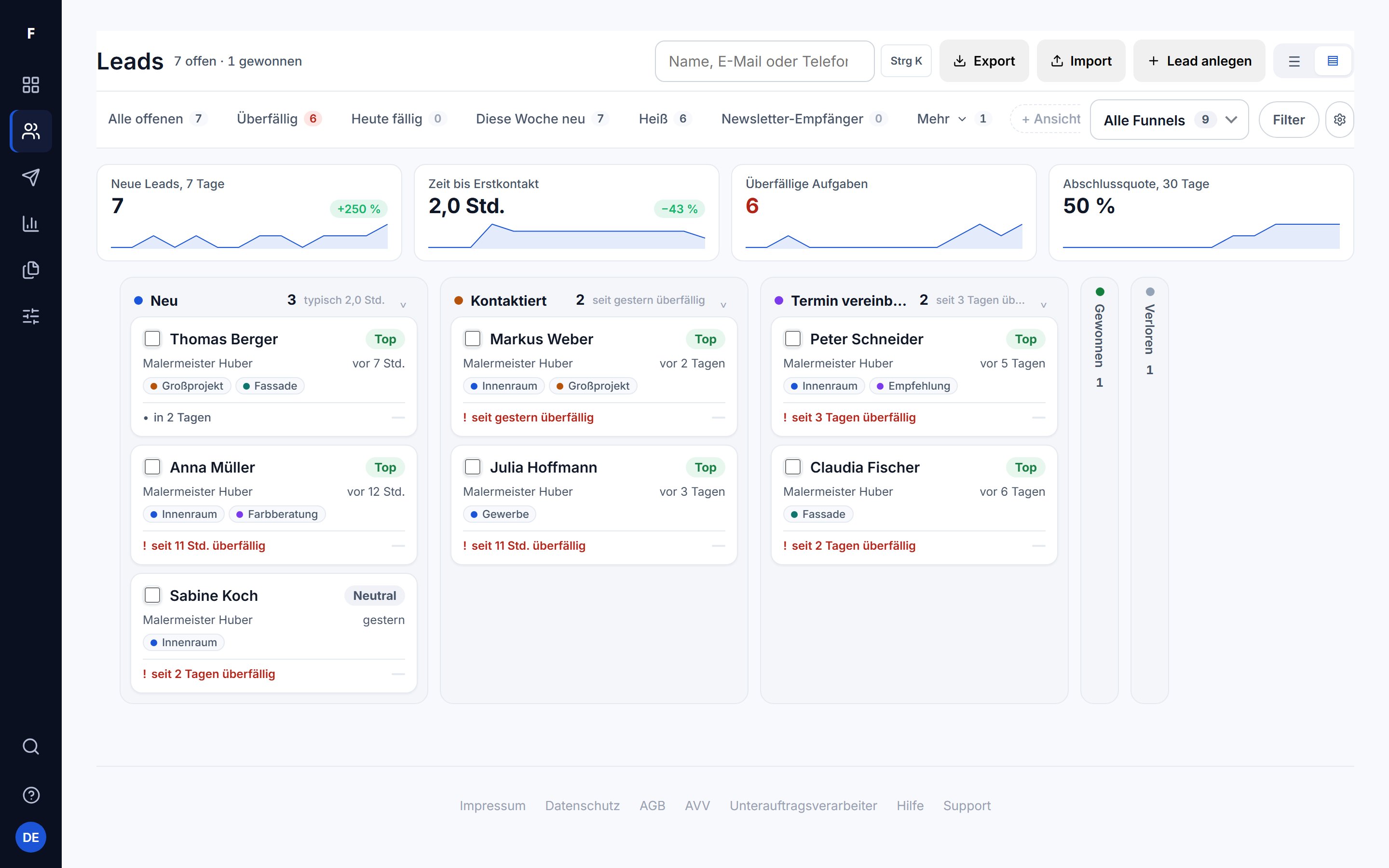
Task: Click the dash icon on Markus Weber card
Action: click(718, 417)
